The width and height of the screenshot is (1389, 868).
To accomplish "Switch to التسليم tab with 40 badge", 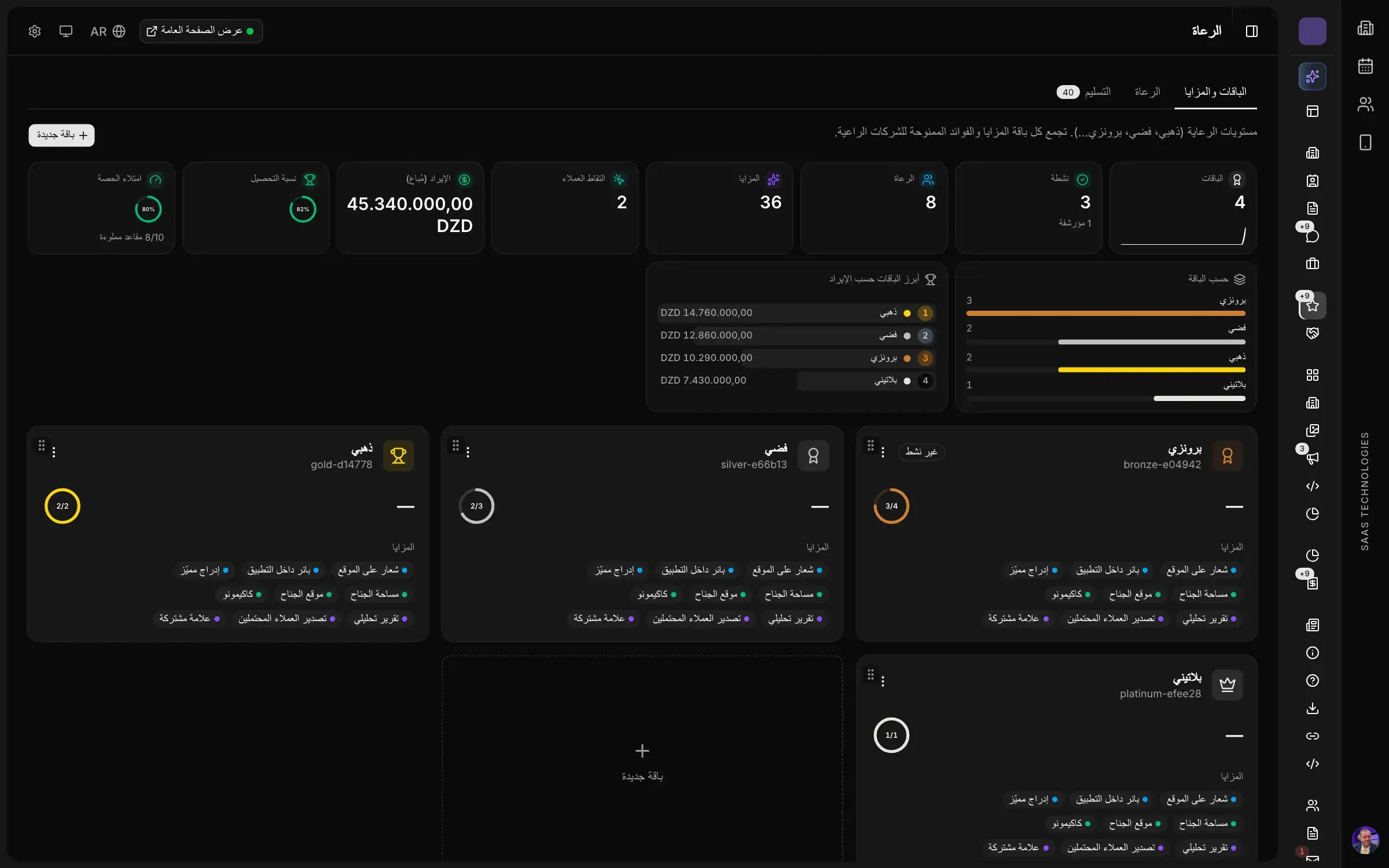I will (1084, 92).
